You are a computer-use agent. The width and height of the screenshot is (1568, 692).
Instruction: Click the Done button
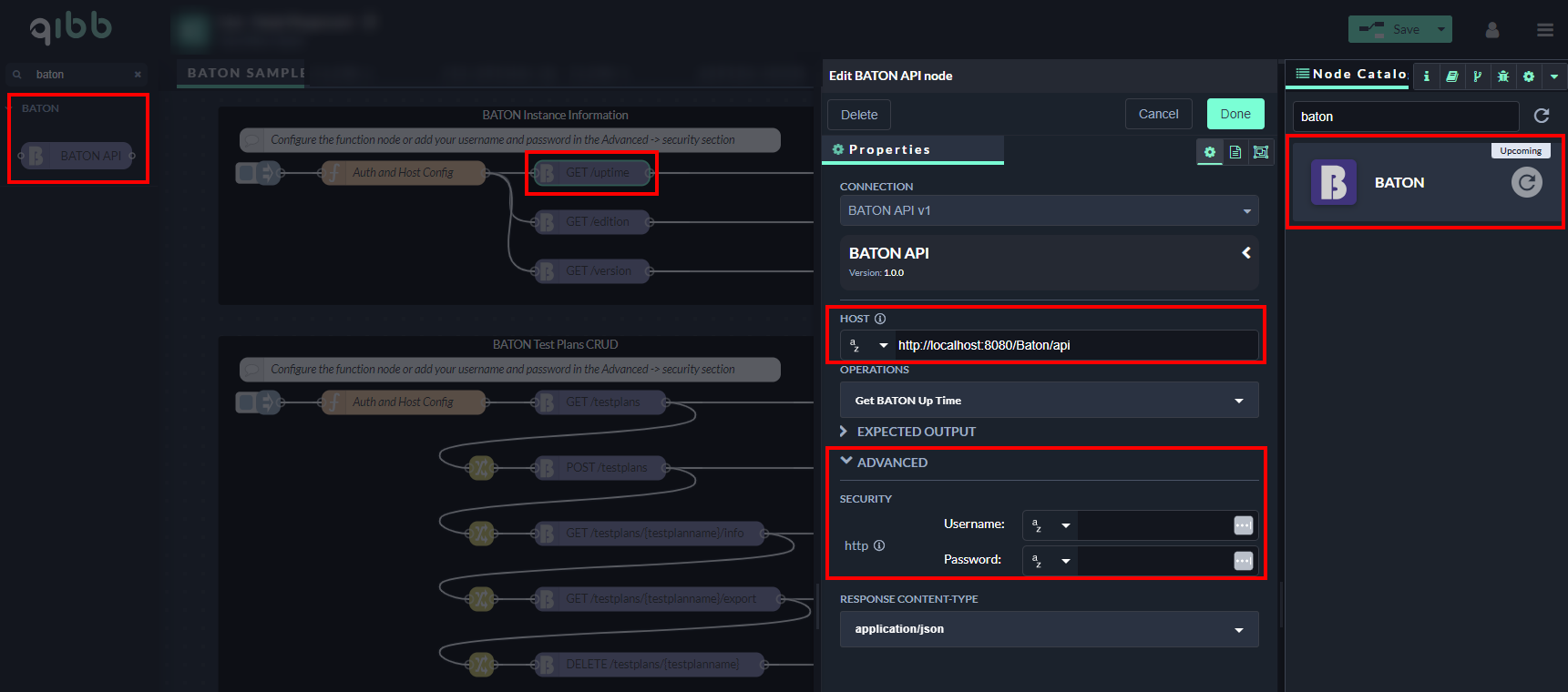coord(1235,114)
